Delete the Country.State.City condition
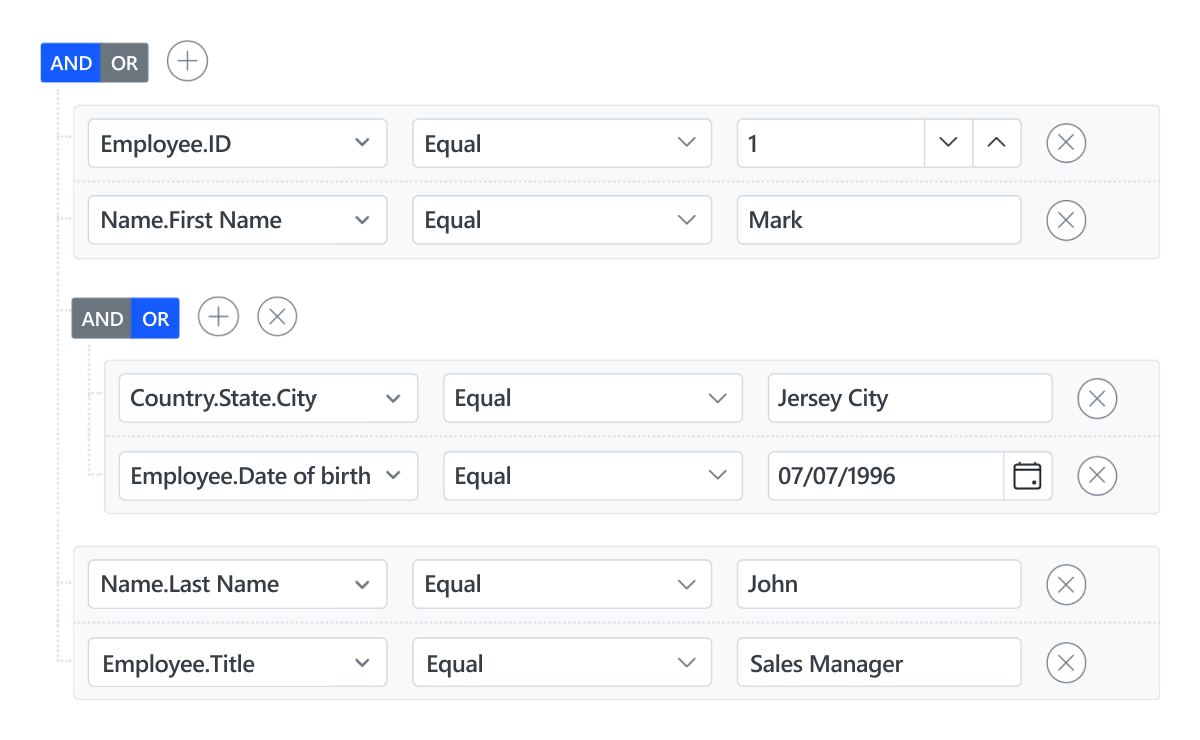 [1097, 398]
